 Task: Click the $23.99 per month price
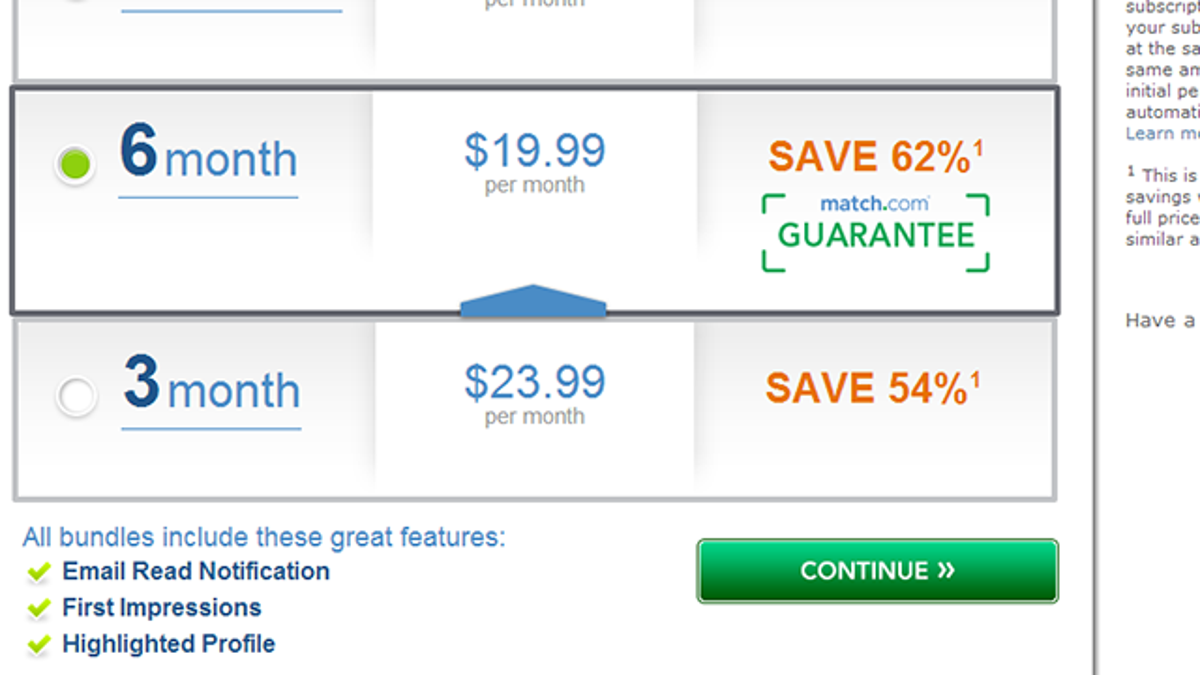[535, 393]
